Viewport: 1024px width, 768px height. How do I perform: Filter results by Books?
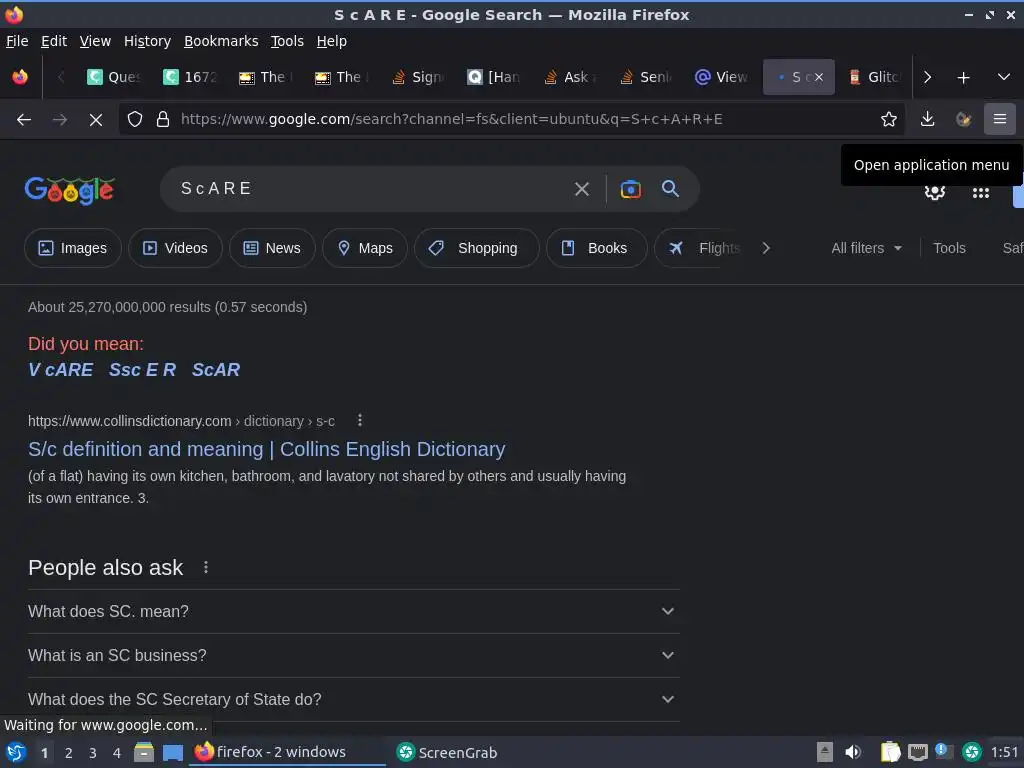[596, 248]
